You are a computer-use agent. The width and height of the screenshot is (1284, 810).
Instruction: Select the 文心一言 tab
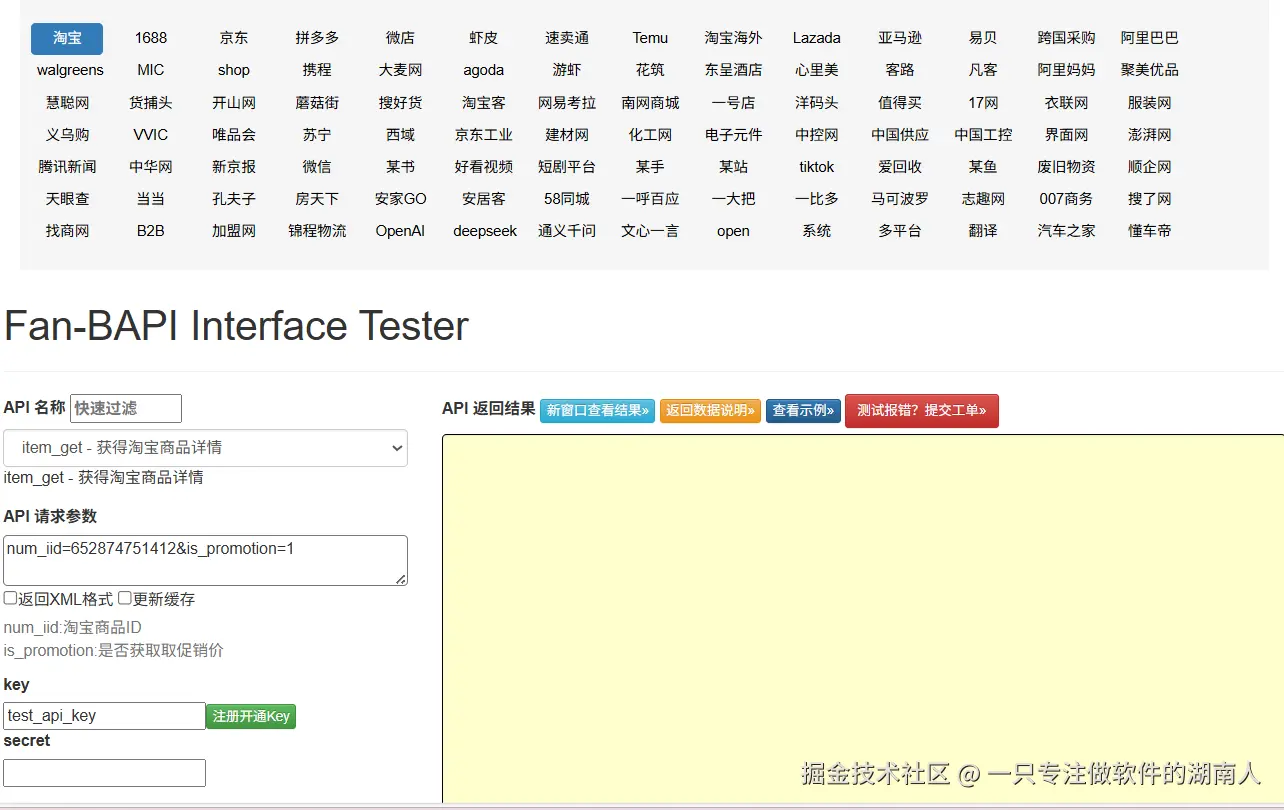[x=650, y=230]
